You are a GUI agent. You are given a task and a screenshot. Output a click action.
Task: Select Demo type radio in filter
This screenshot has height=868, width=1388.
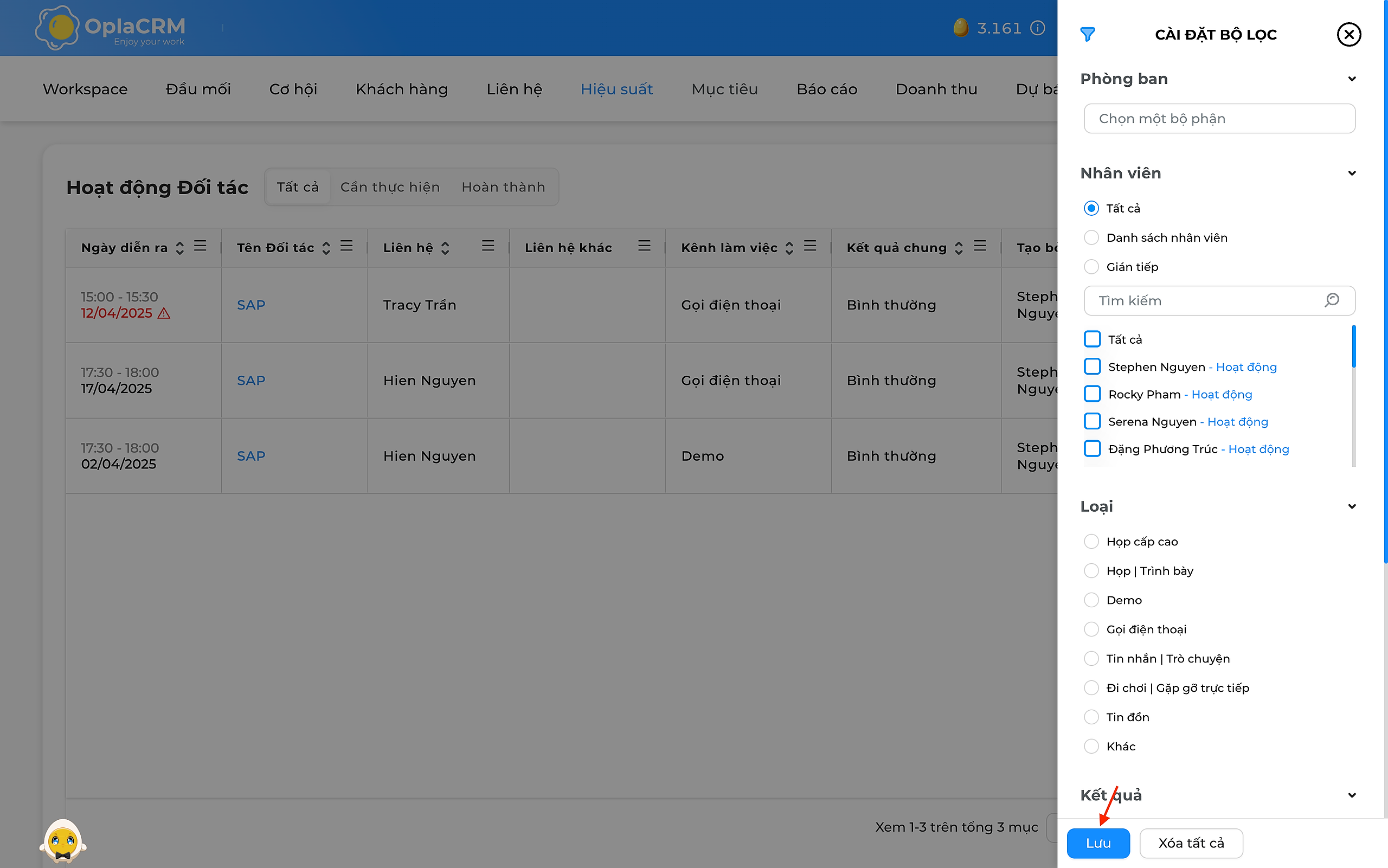click(1091, 600)
